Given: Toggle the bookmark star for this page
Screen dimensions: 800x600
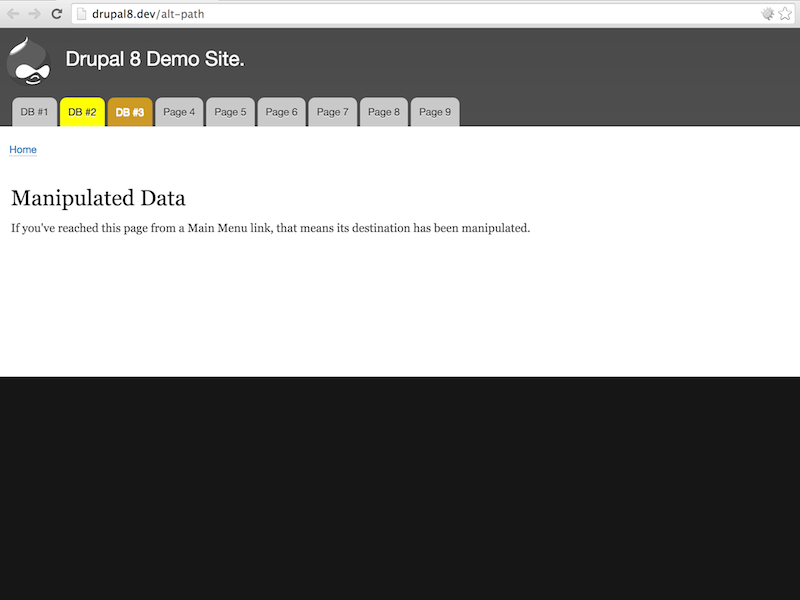Looking at the screenshot, I should [x=785, y=15].
